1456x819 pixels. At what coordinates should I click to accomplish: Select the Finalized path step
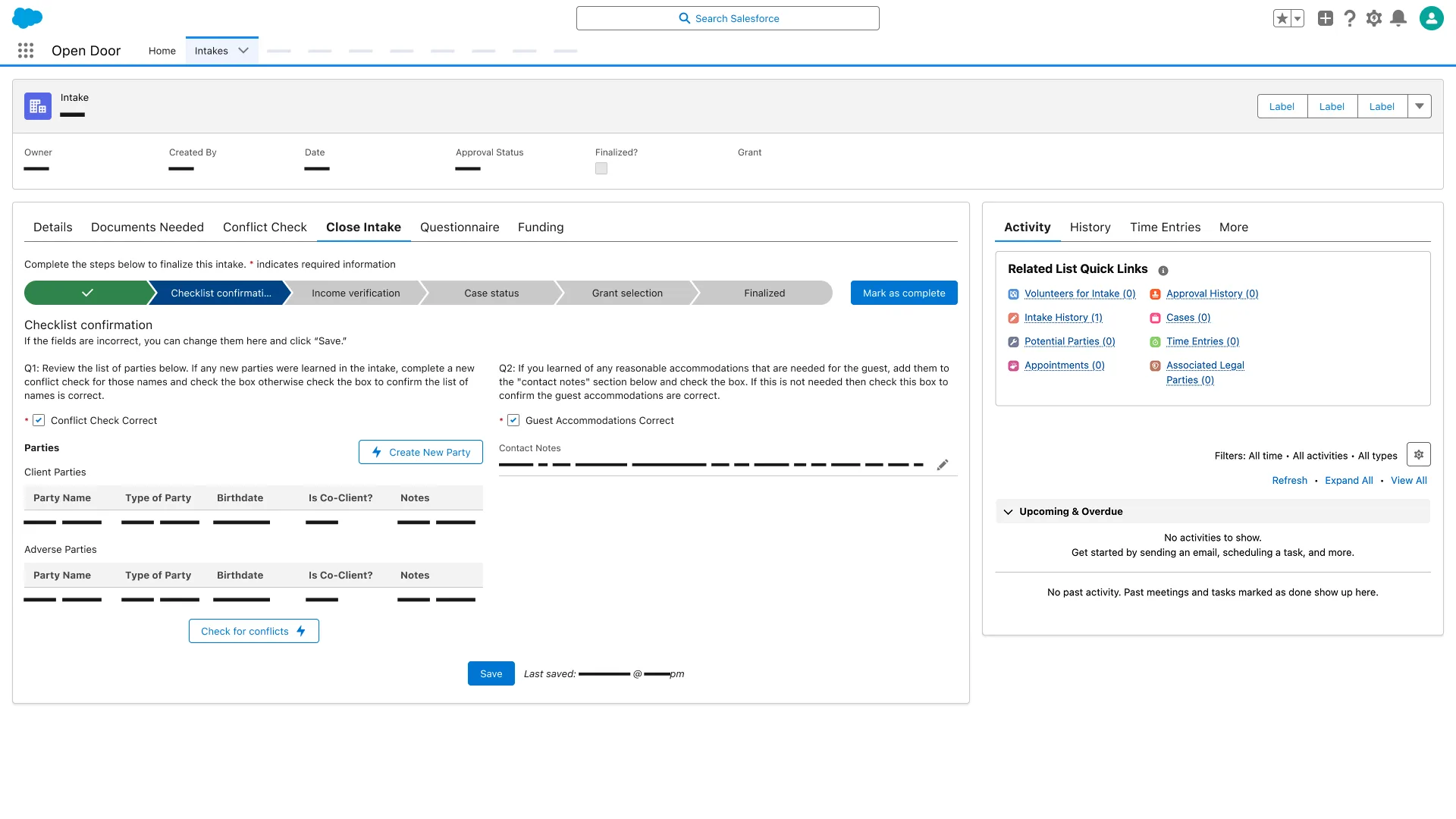764,293
